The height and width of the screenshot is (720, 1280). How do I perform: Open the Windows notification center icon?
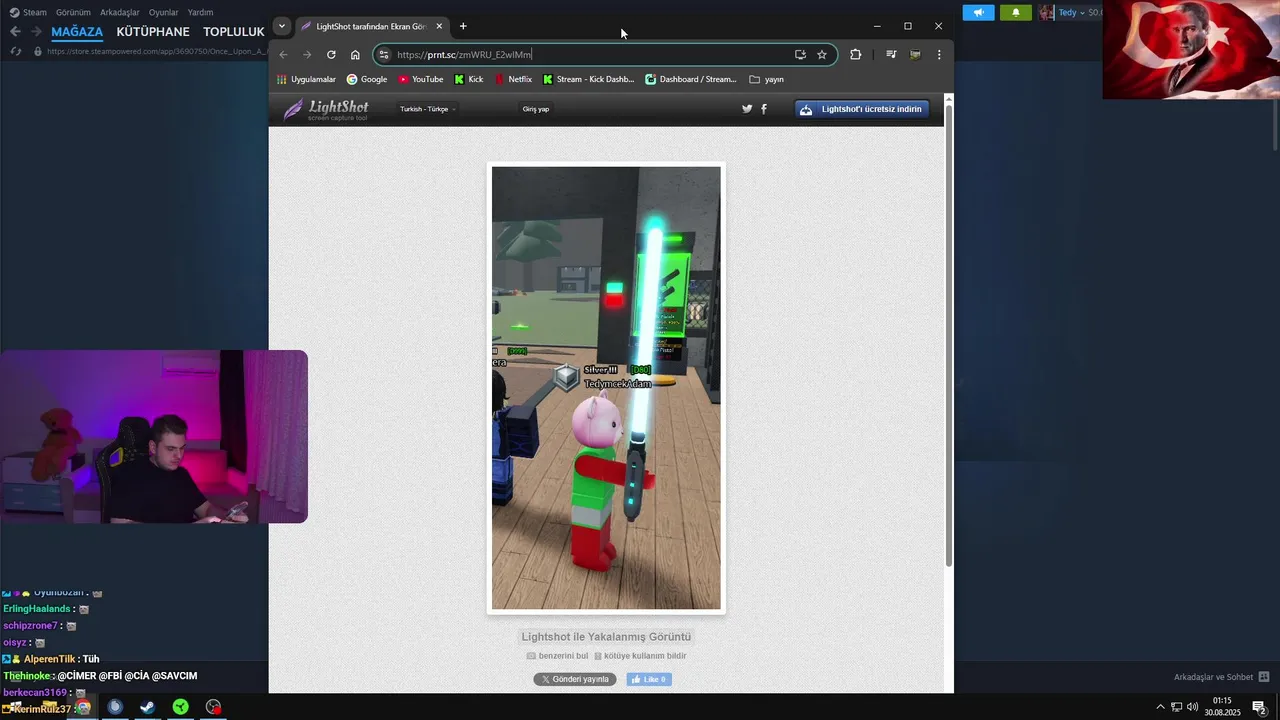pos(1259,707)
